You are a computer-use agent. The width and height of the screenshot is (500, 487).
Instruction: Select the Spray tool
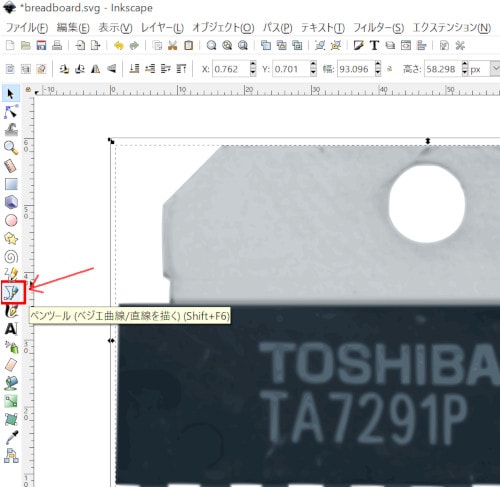click(x=11, y=347)
